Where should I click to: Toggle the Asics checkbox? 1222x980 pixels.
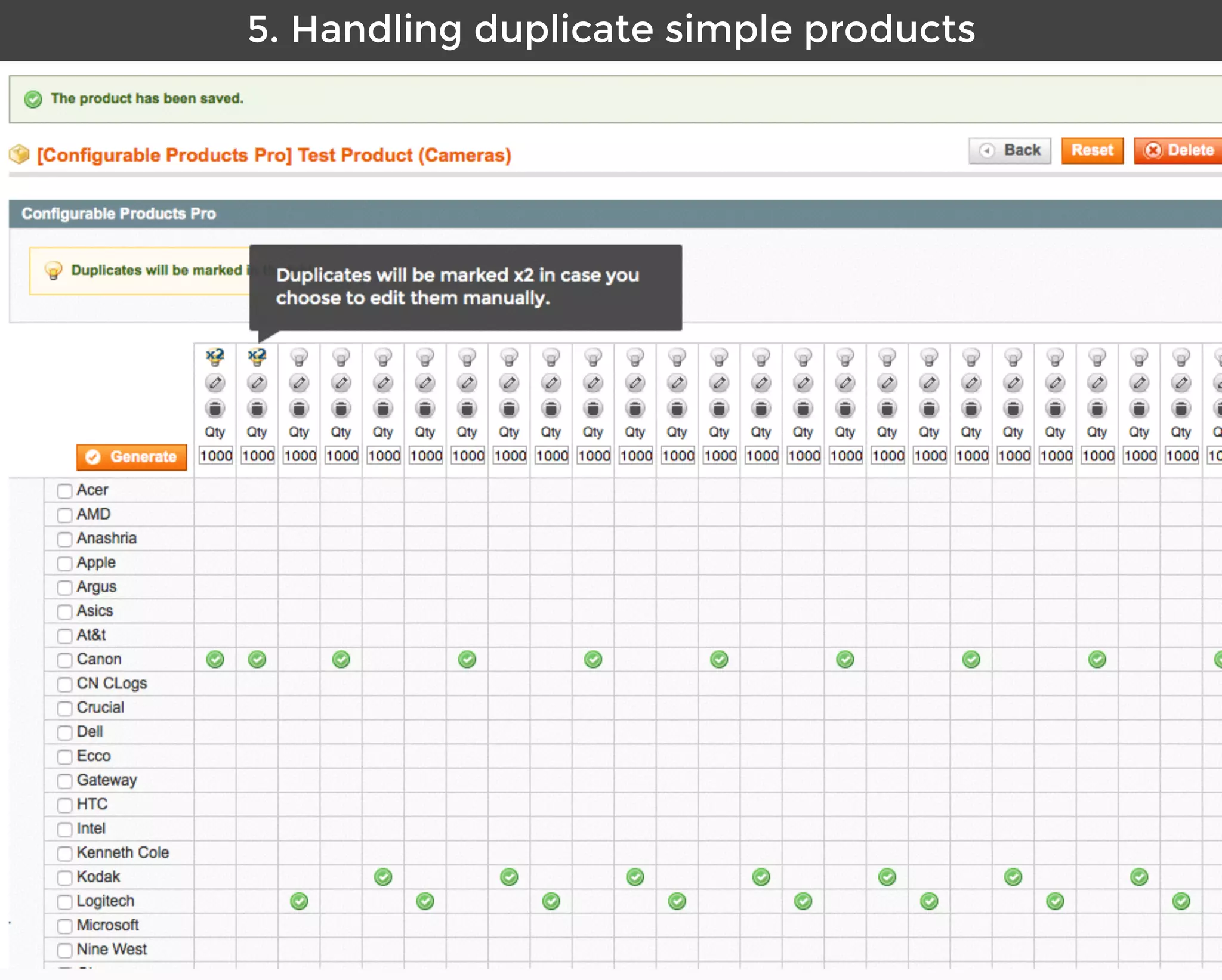pyautogui.click(x=64, y=611)
